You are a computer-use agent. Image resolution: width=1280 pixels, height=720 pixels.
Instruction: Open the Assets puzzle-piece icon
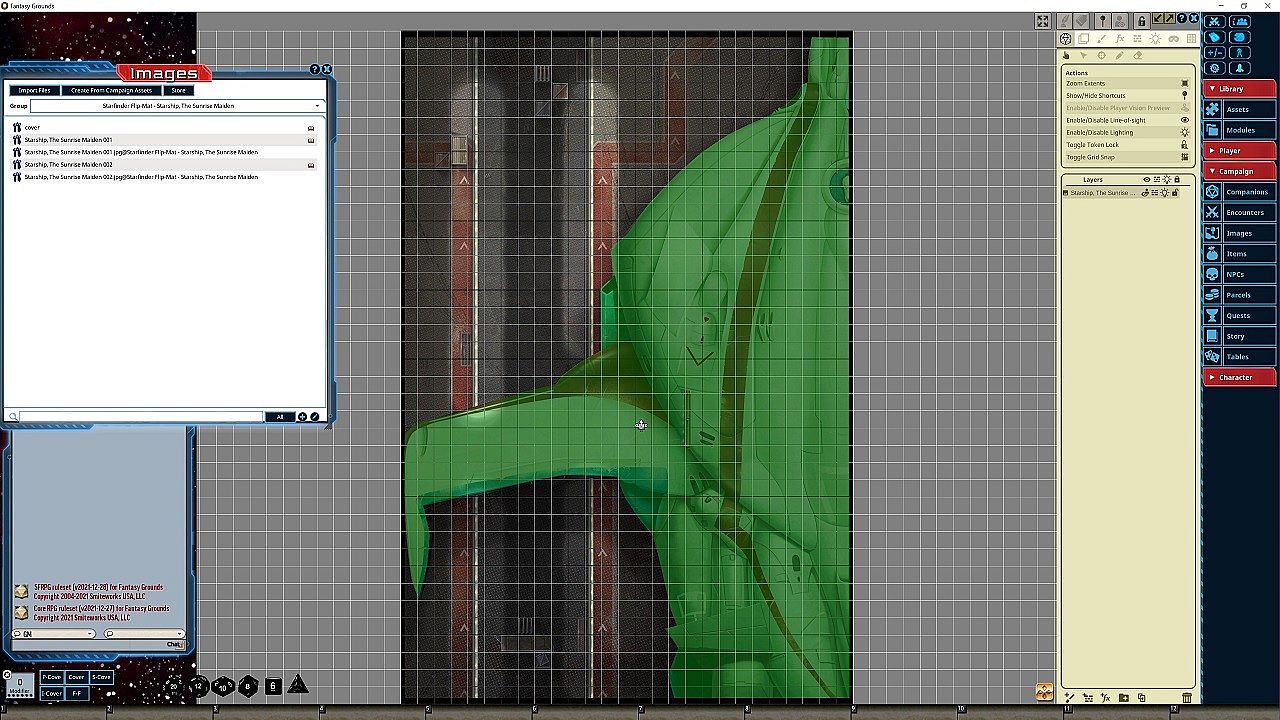[x=1213, y=109]
